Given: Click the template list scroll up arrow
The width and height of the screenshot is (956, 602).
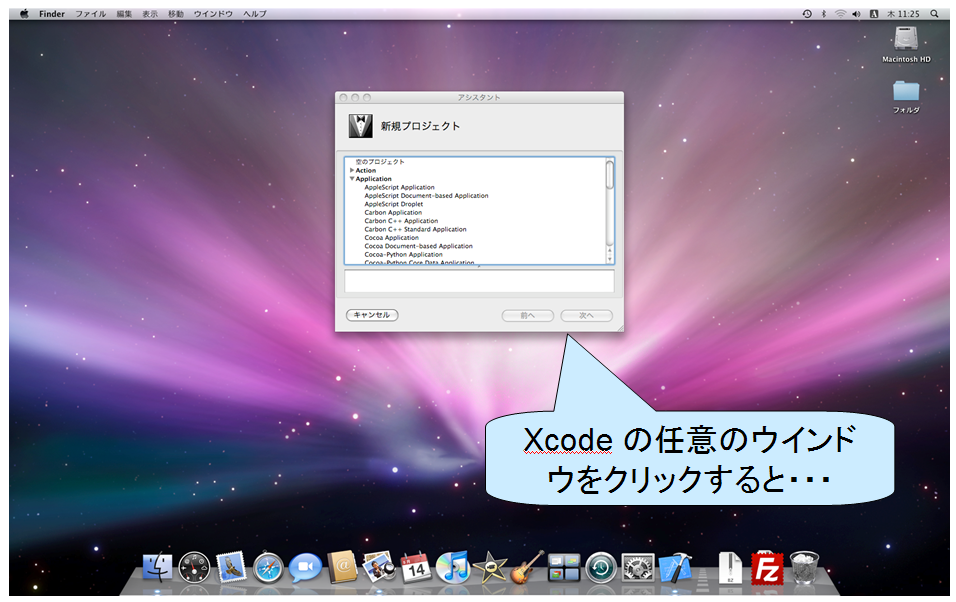Looking at the screenshot, I should point(610,250).
